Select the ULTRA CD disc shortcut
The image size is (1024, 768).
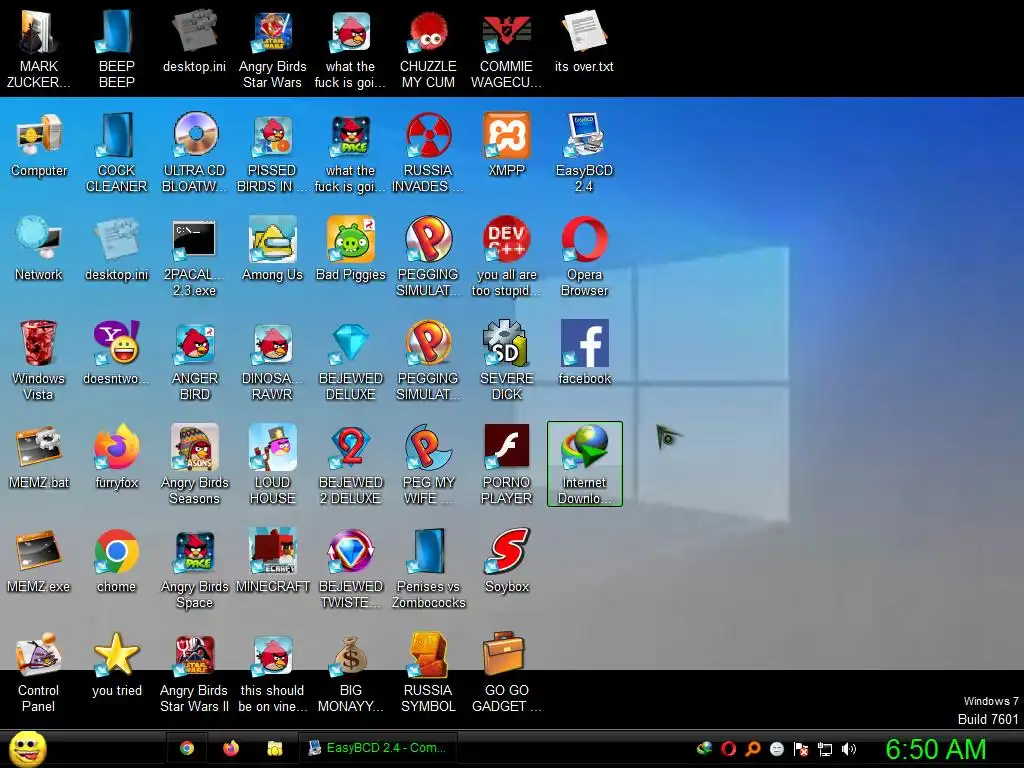[x=195, y=153]
